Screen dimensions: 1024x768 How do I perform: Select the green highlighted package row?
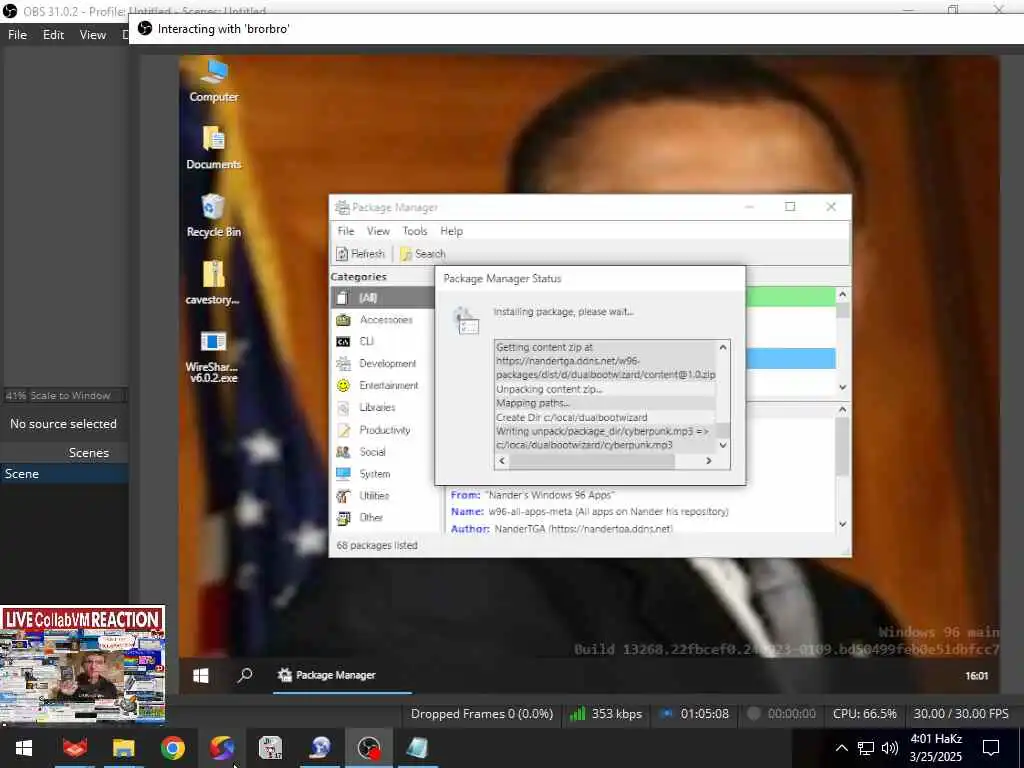(x=790, y=297)
